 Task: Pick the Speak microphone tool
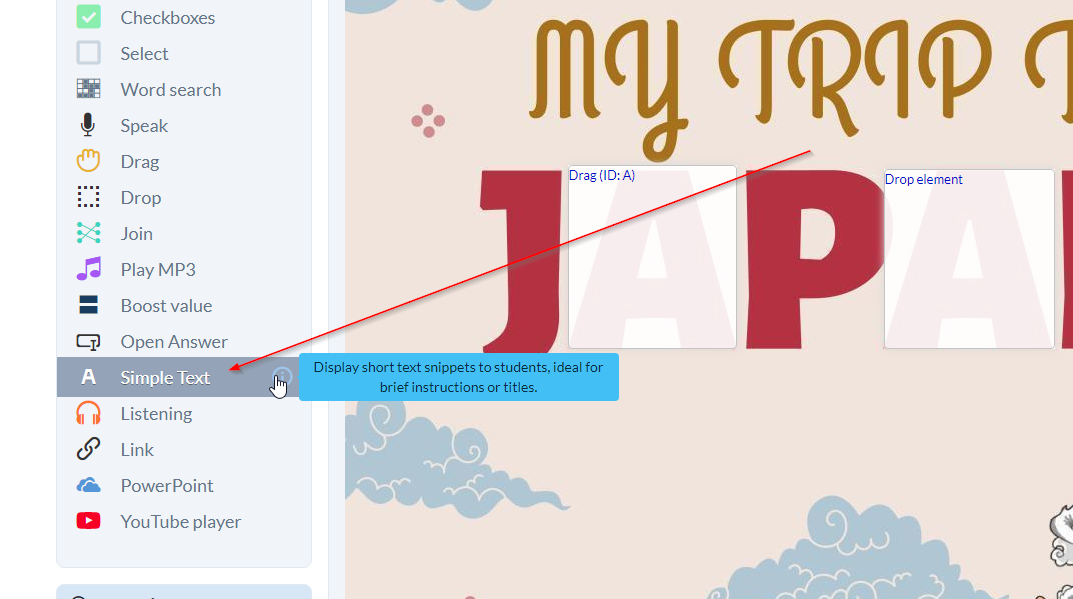89,126
